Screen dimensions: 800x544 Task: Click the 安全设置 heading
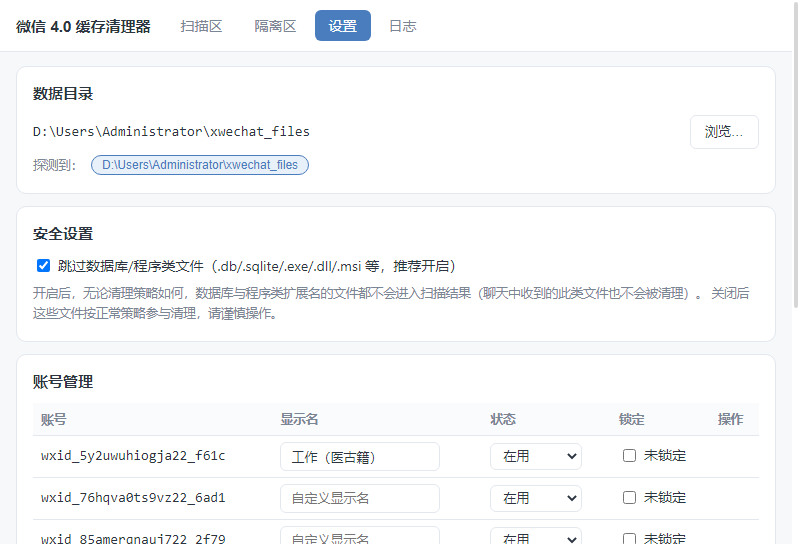(63, 234)
